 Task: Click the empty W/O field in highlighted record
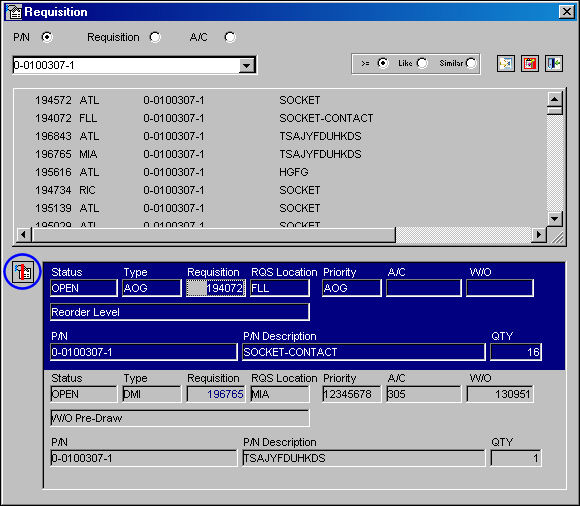(500, 288)
